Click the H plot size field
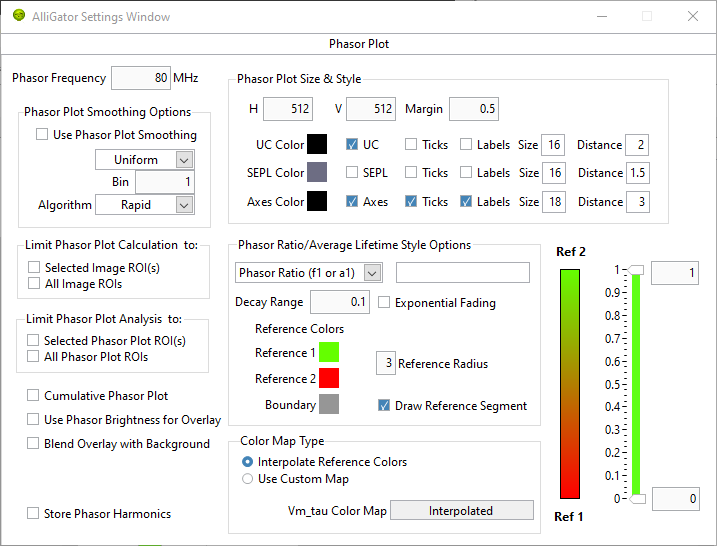Viewport: 717px width, 546px height. point(288,109)
